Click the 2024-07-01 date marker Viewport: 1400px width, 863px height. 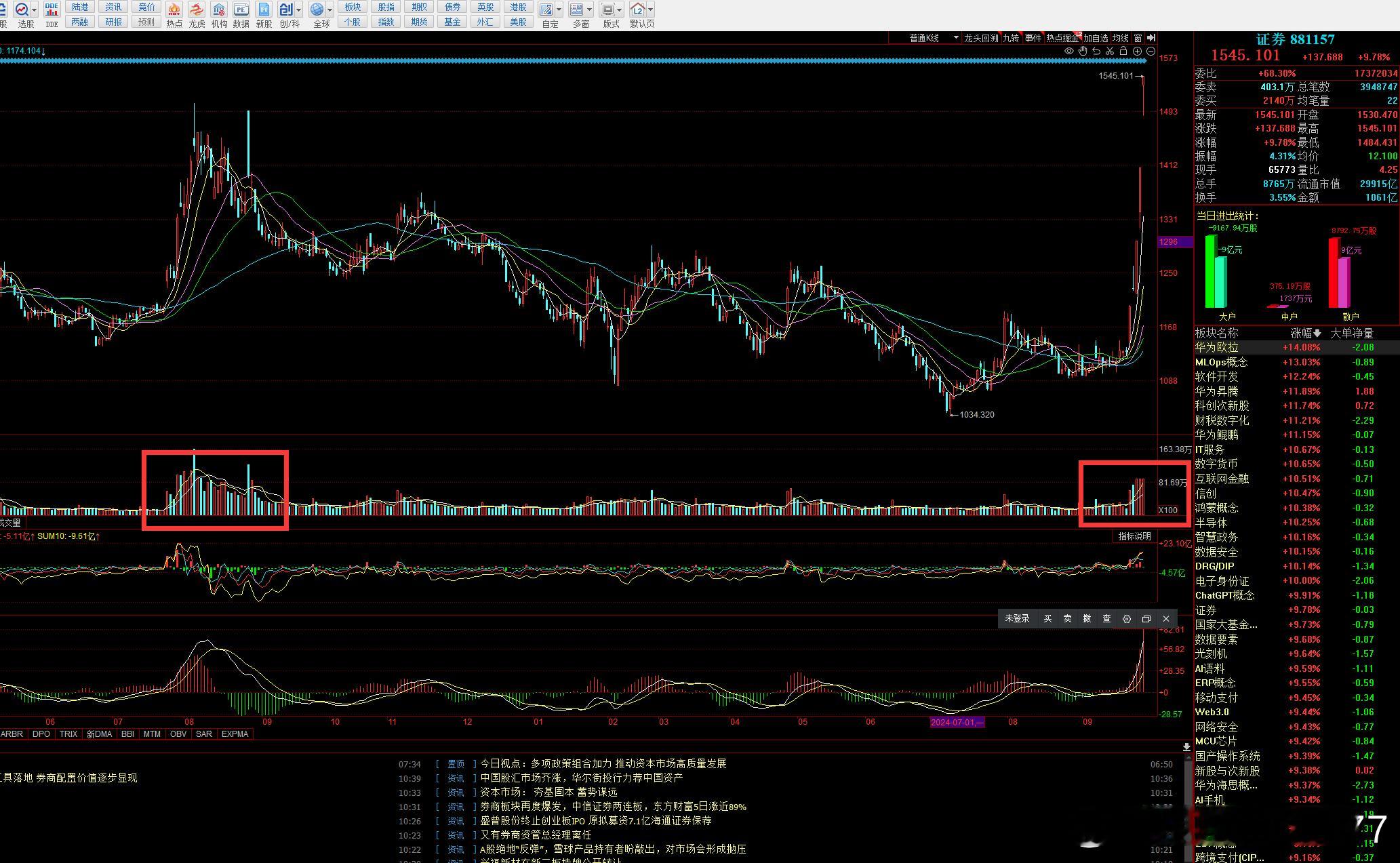pos(957,723)
